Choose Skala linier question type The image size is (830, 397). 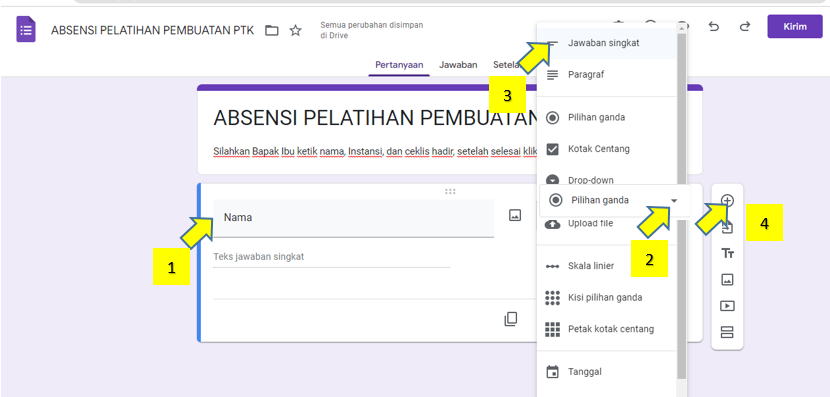point(607,266)
